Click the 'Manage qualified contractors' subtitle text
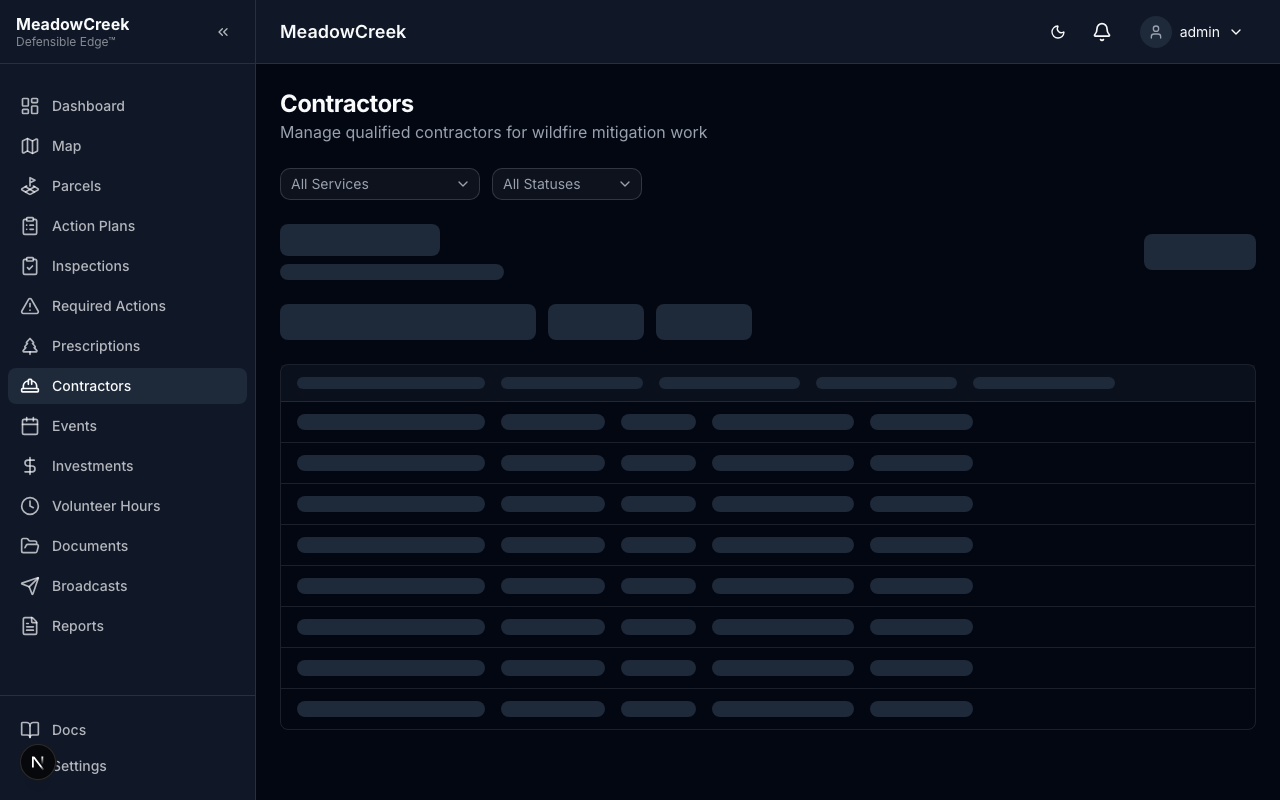This screenshot has width=1280, height=800. click(x=493, y=132)
